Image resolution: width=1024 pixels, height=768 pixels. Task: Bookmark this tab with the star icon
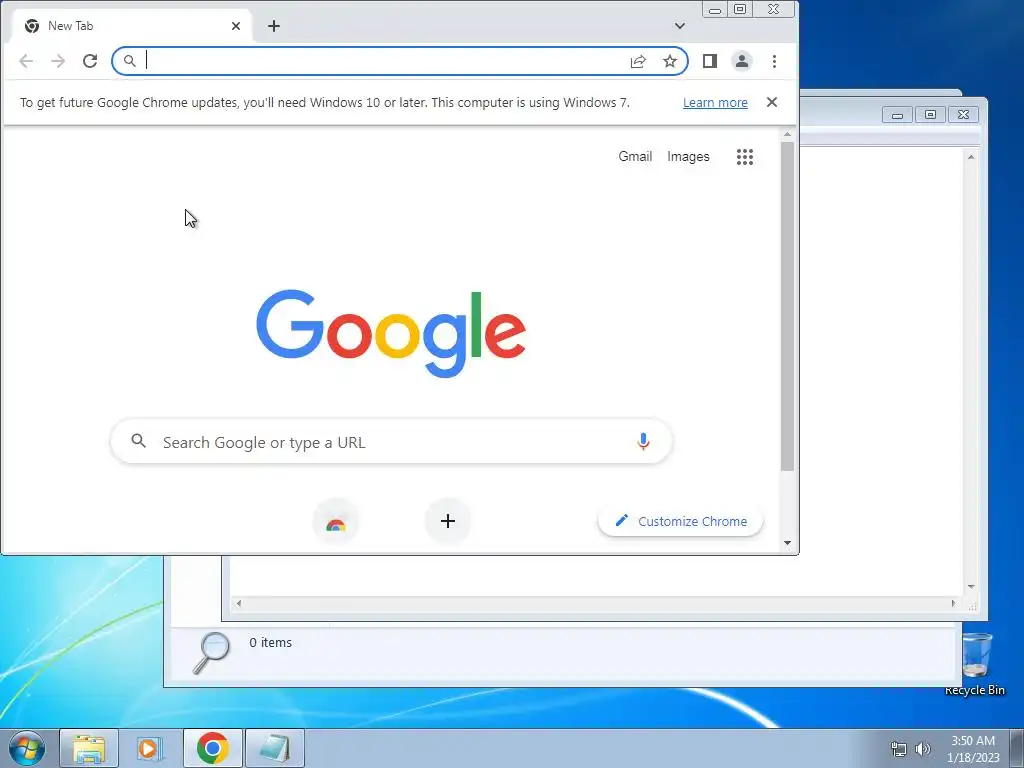click(x=670, y=61)
